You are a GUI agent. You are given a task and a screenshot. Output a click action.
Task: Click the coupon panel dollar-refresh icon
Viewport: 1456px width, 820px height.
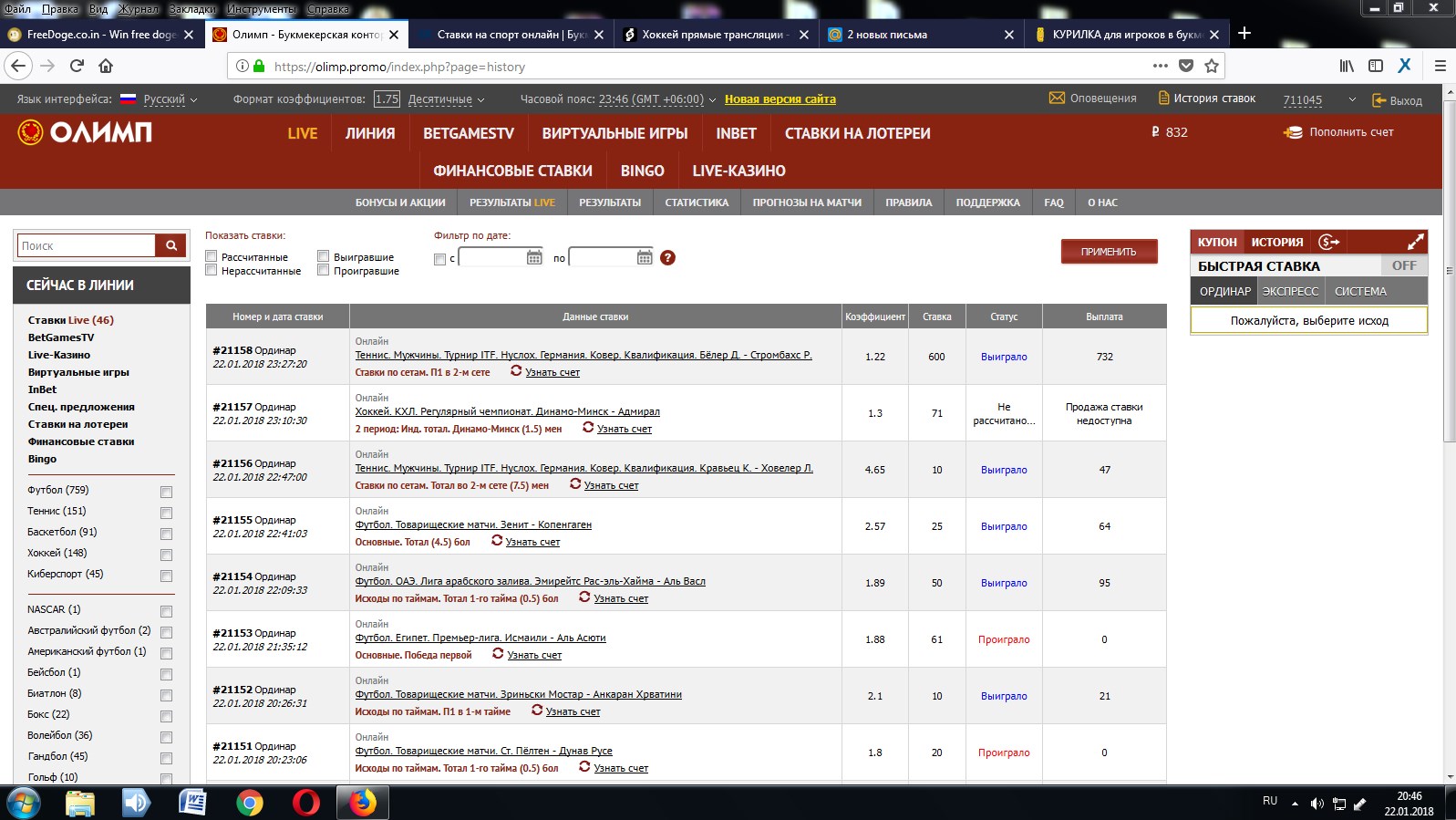[1328, 242]
